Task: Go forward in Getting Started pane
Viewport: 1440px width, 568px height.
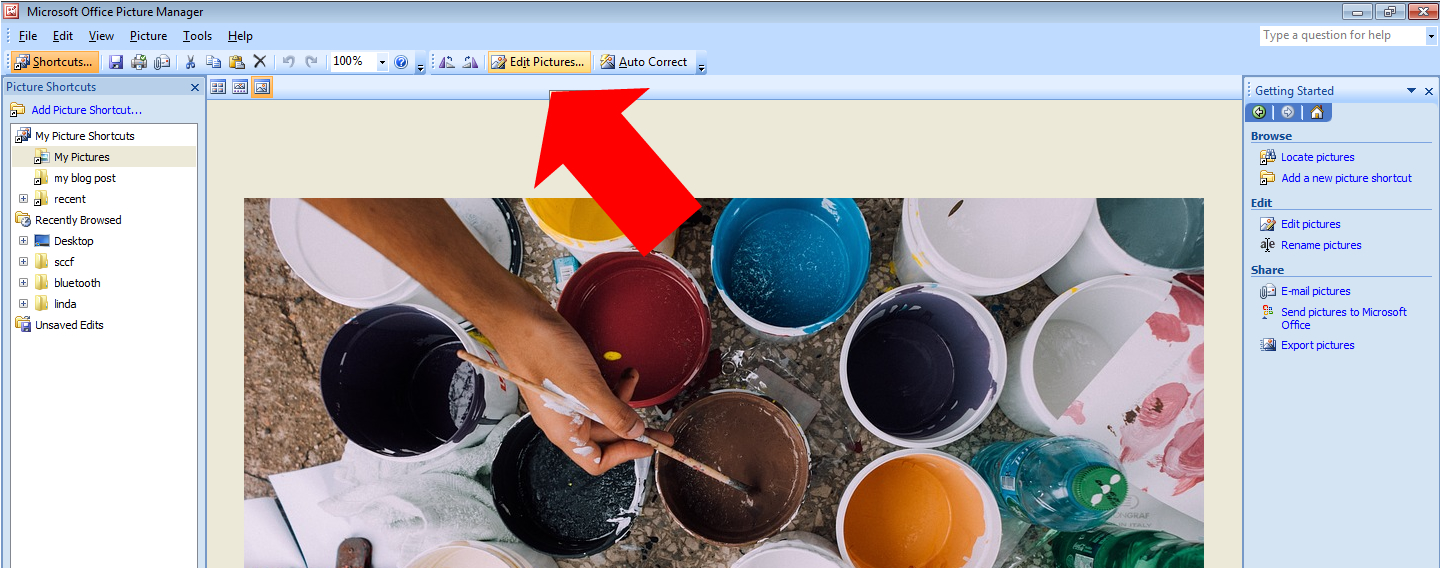Action: pyautogui.click(x=1287, y=112)
